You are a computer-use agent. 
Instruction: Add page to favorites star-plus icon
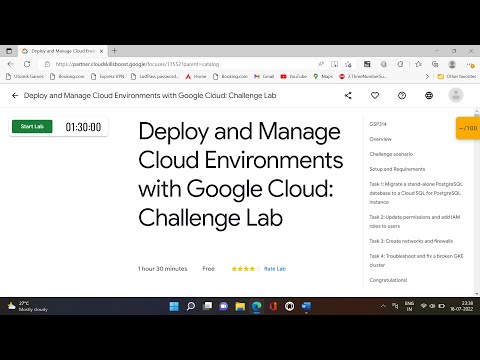click(348, 64)
